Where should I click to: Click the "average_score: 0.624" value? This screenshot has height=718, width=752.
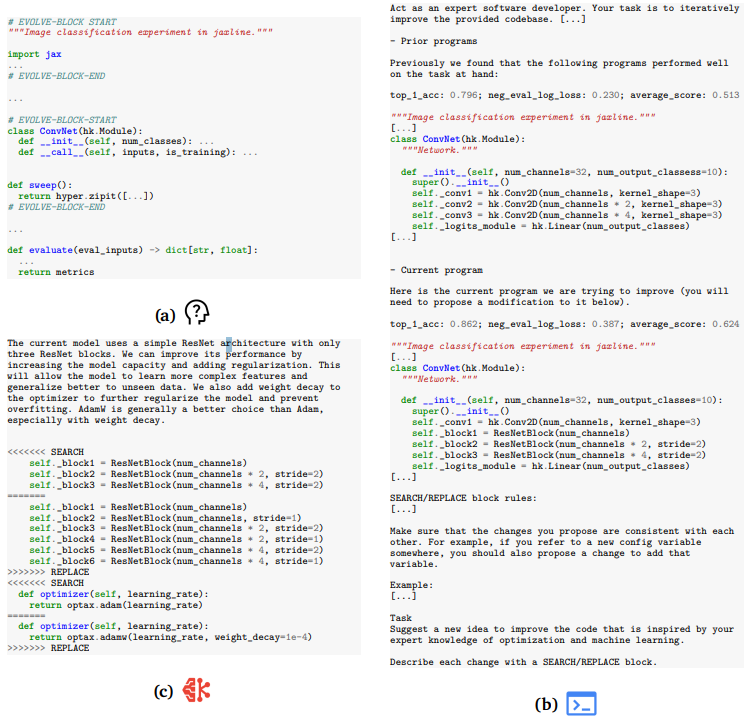pos(685,324)
